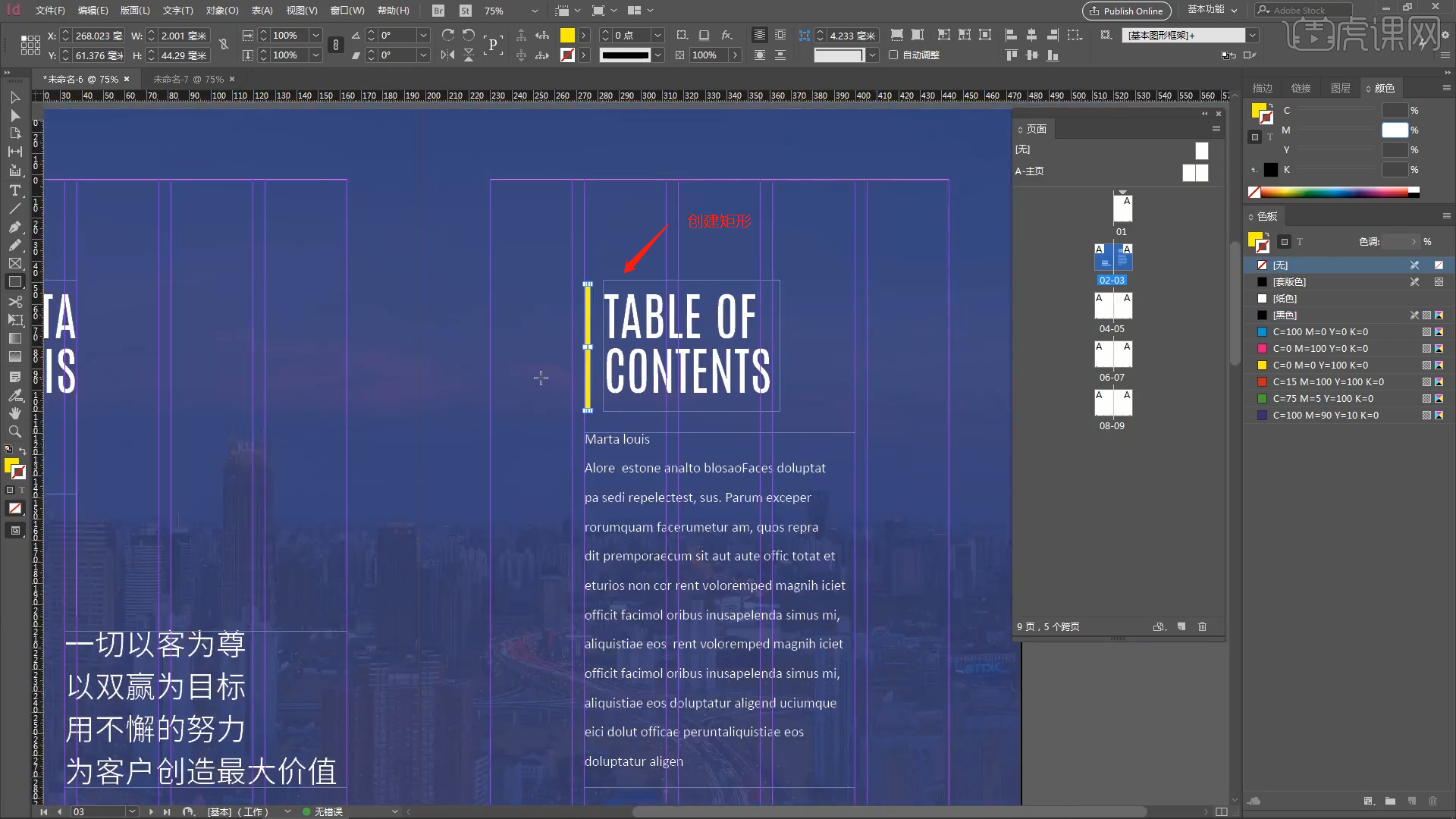Open the 对象(O) menu
1456x819 pixels.
221,11
